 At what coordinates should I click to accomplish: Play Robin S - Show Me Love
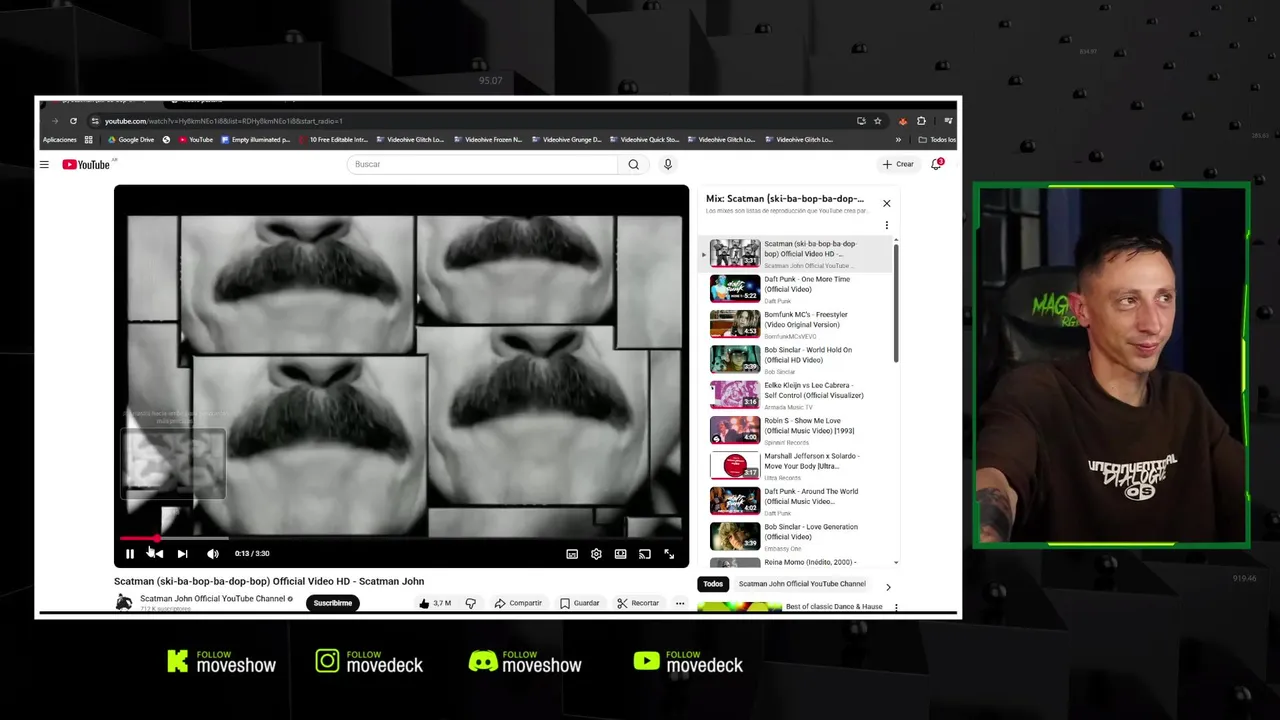click(x=796, y=431)
